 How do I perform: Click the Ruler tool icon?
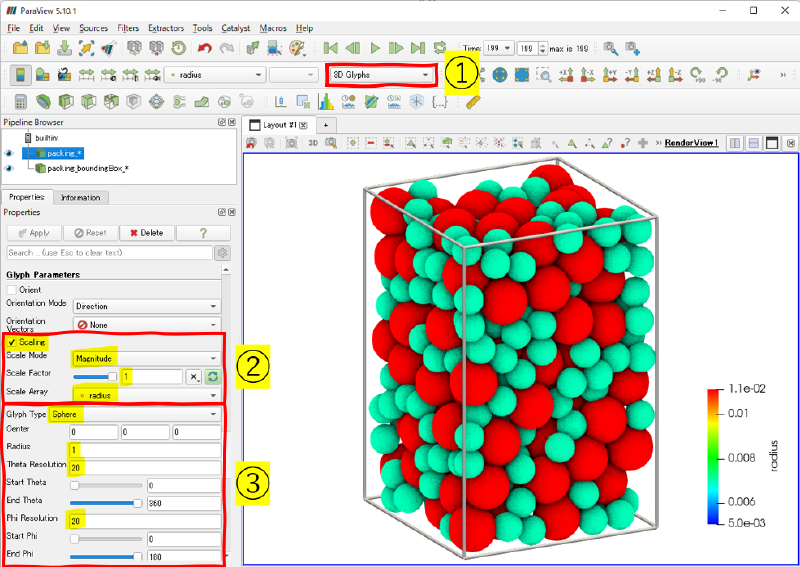[473, 101]
